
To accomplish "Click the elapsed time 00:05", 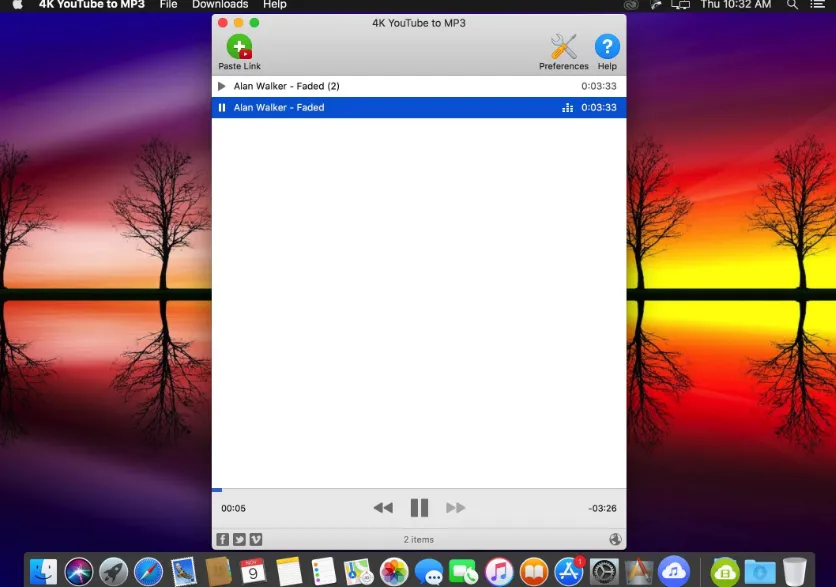I will [234, 509].
